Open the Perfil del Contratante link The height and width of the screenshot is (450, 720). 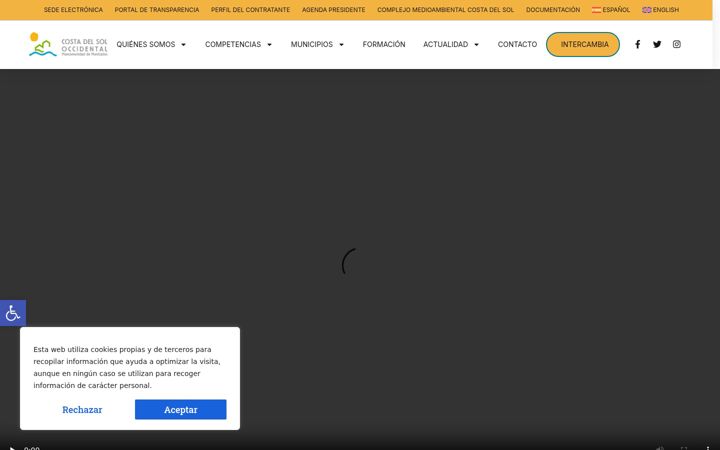[x=250, y=10]
